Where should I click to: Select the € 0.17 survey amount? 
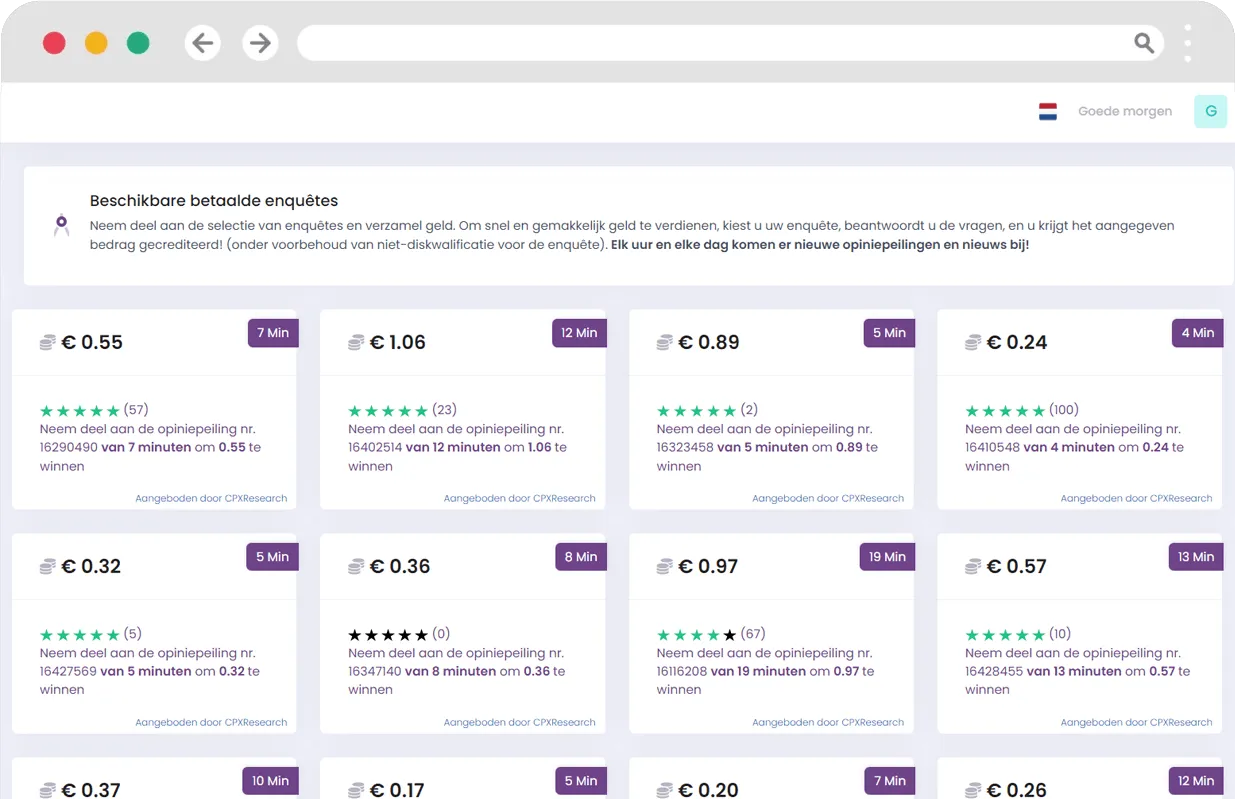pos(397,789)
